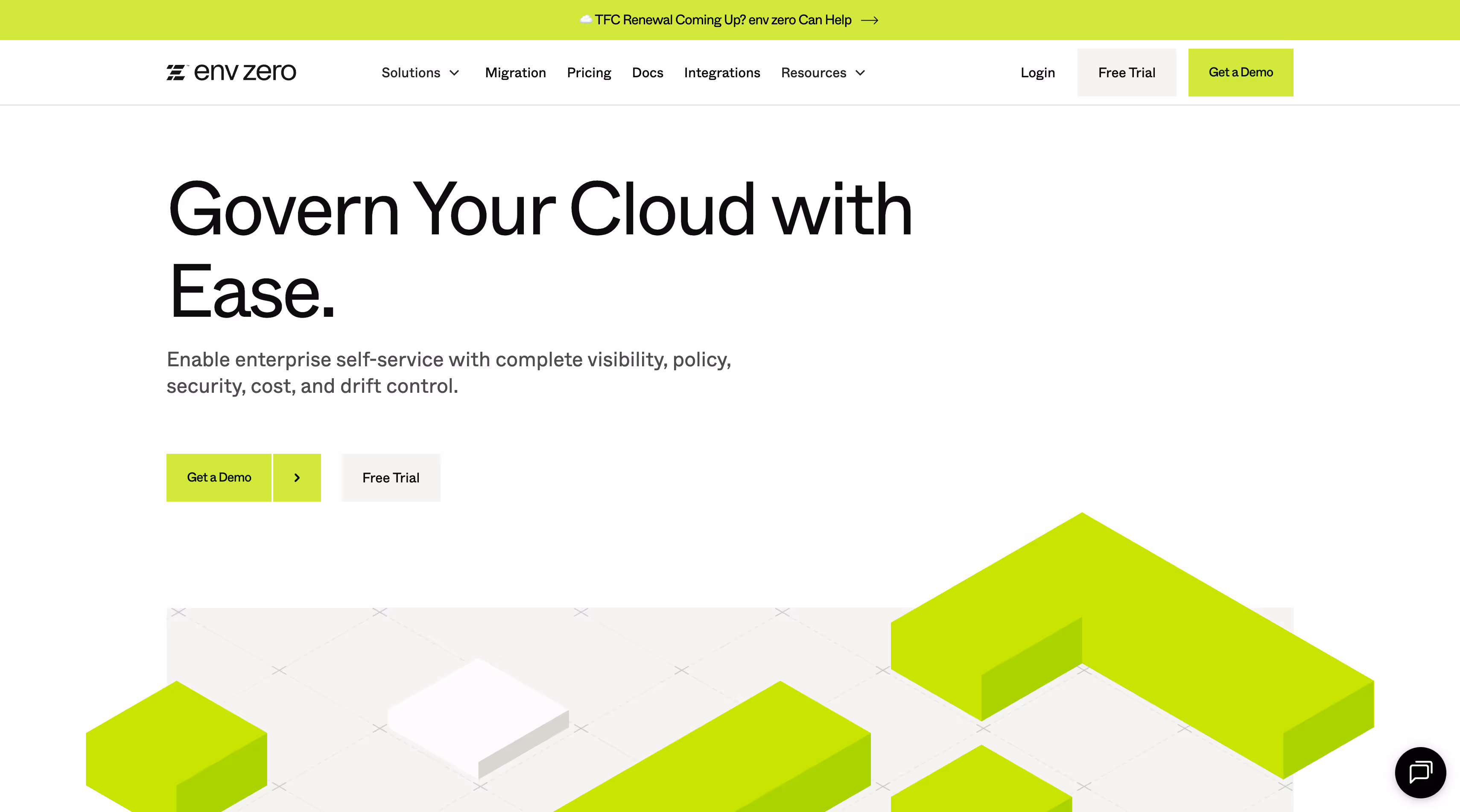Screen dimensions: 1460x812
Task: Open the chat widget icon
Action: click(x=1420, y=772)
